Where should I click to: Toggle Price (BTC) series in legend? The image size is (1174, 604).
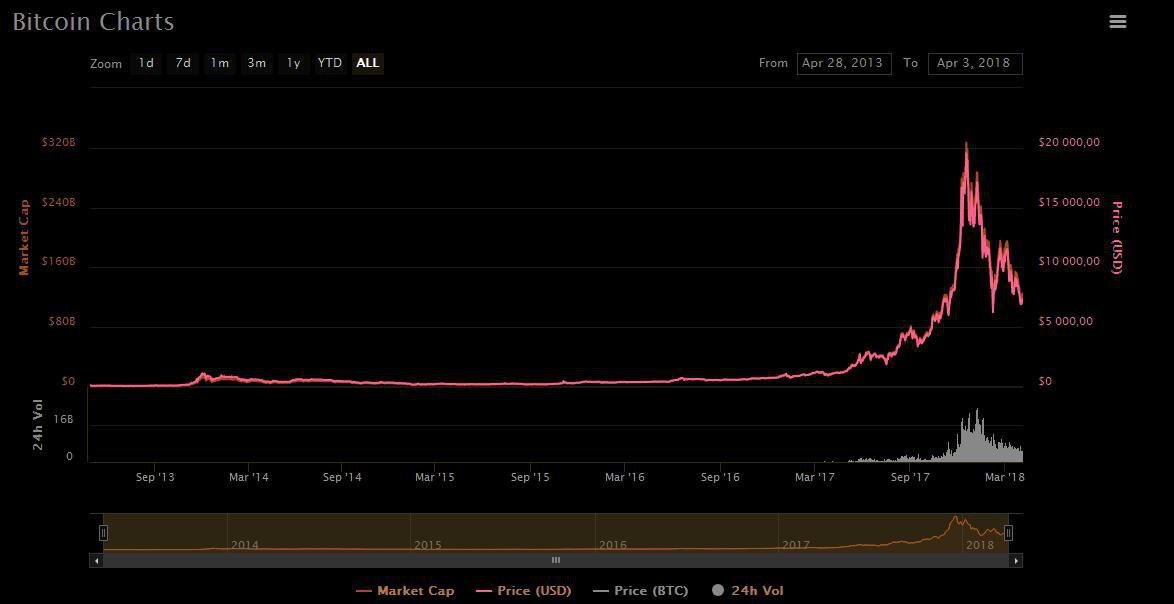click(640, 591)
